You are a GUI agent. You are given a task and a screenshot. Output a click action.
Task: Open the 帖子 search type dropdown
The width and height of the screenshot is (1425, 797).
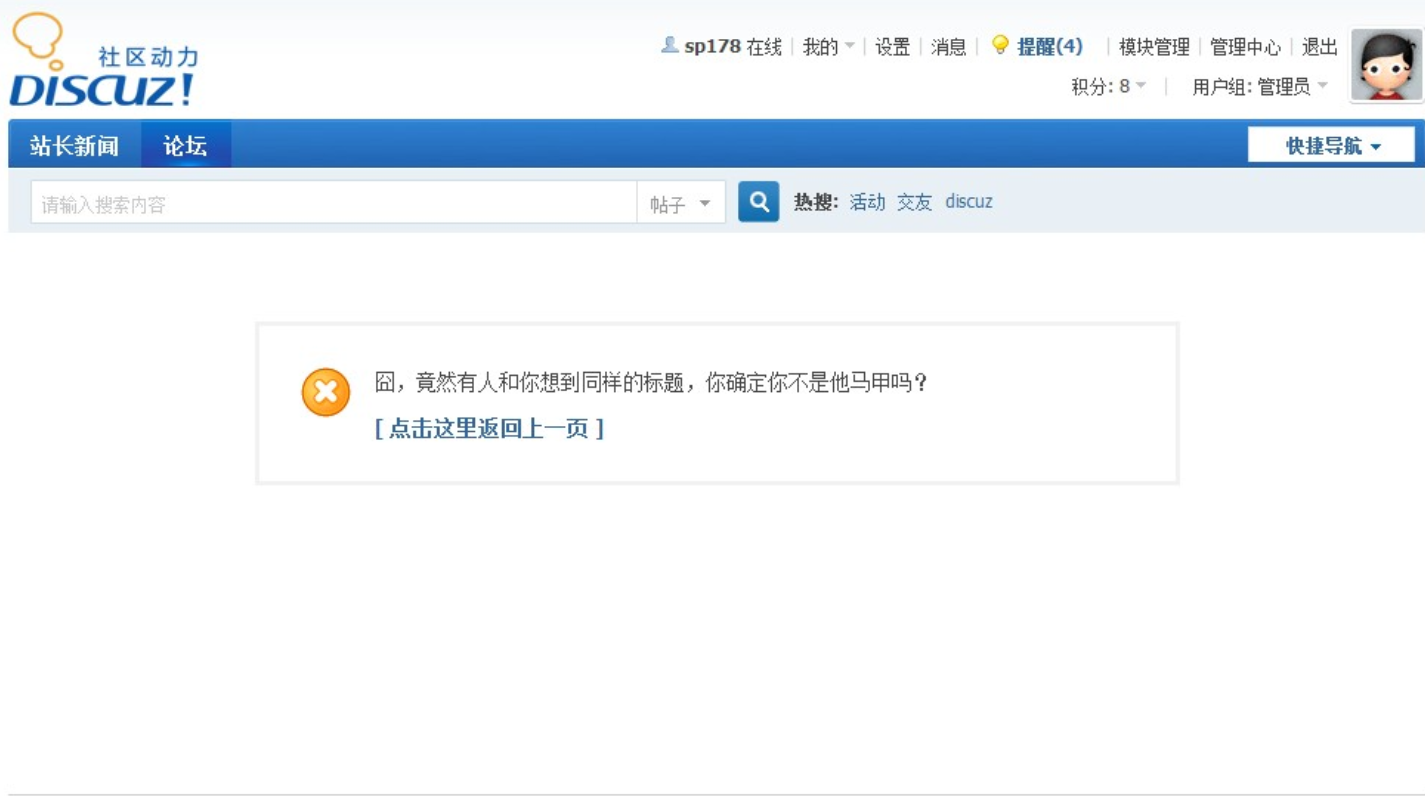680,204
